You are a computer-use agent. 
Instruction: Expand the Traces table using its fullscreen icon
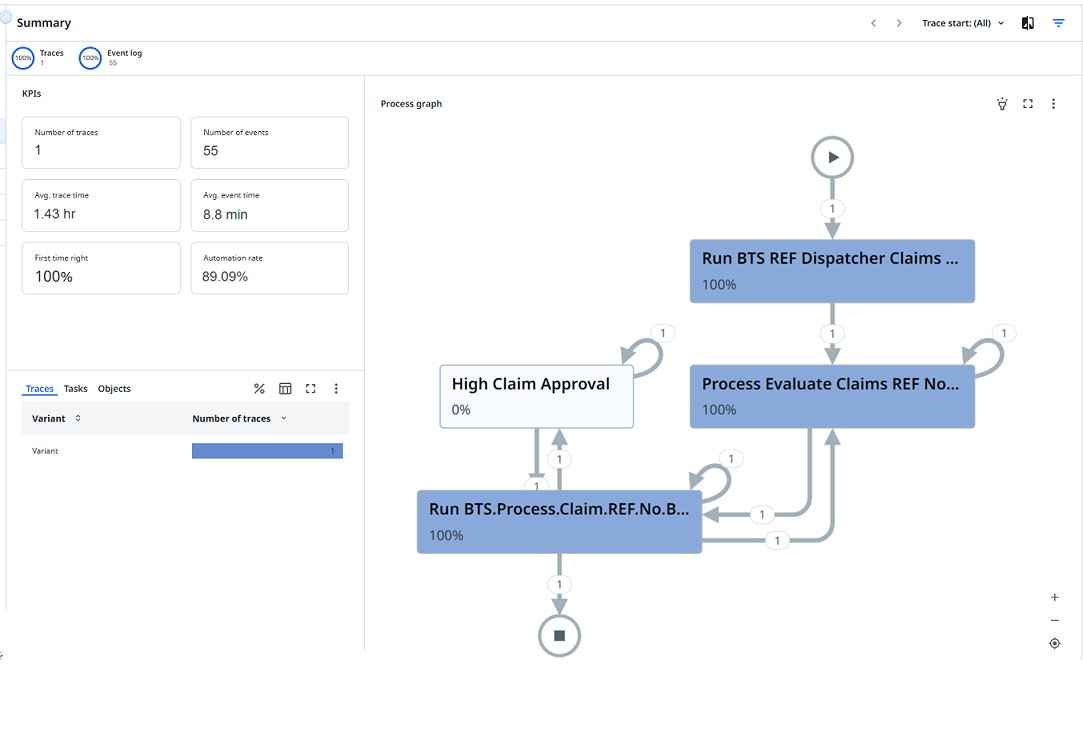click(x=310, y=389)
